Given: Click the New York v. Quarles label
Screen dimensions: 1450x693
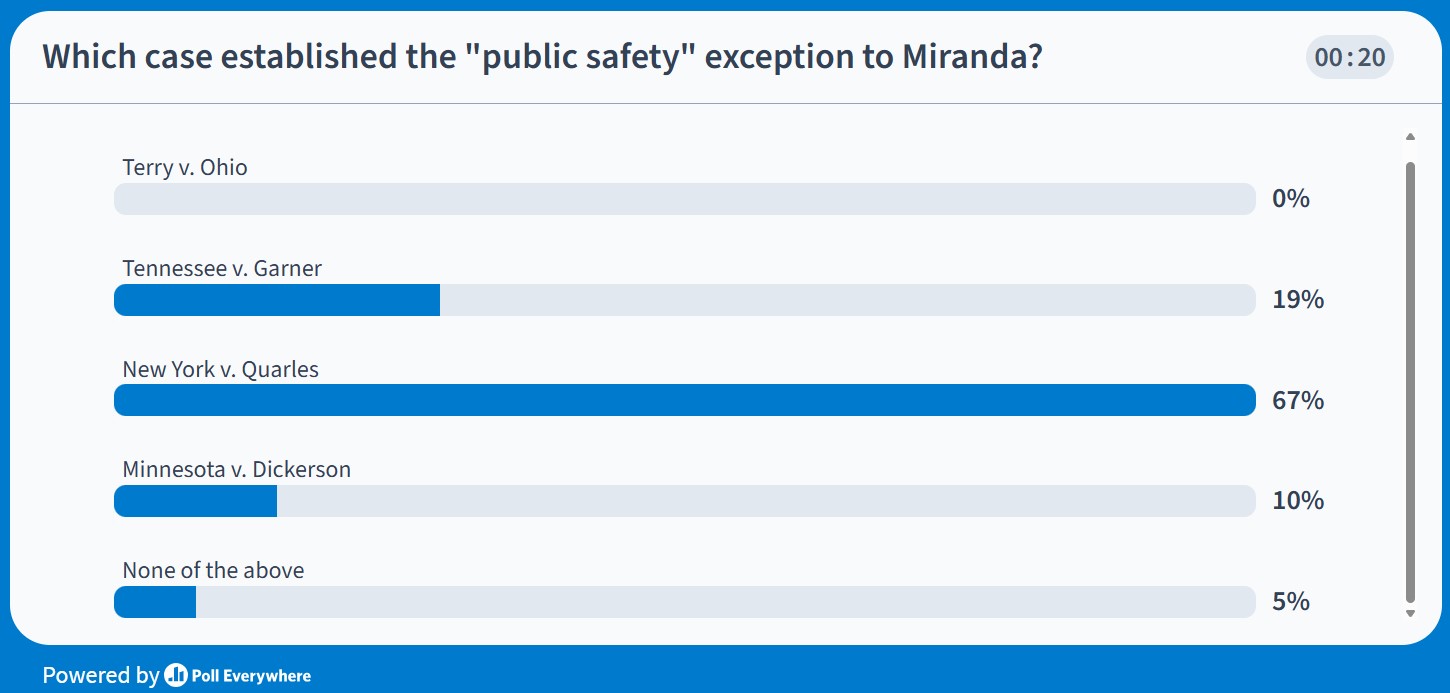Looking at the screenshot, I should [x=220, y=369].
